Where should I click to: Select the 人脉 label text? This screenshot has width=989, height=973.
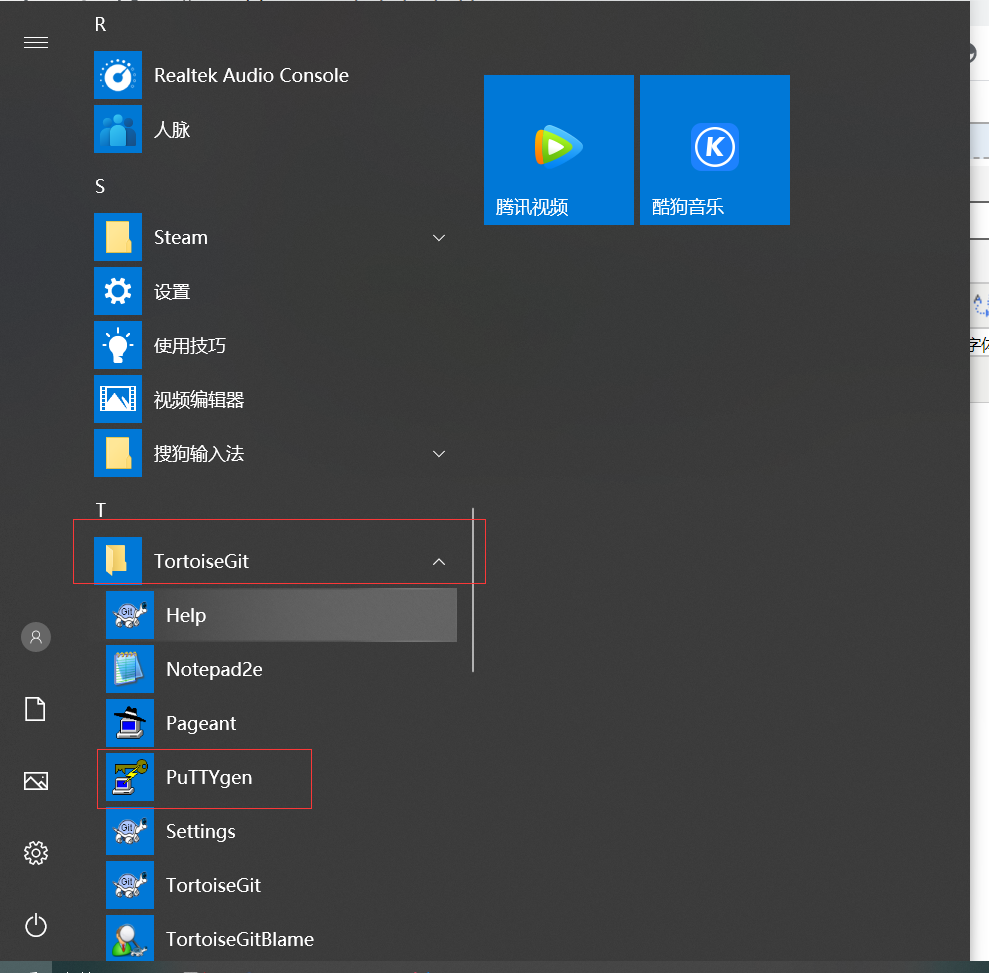click(172, 129)
